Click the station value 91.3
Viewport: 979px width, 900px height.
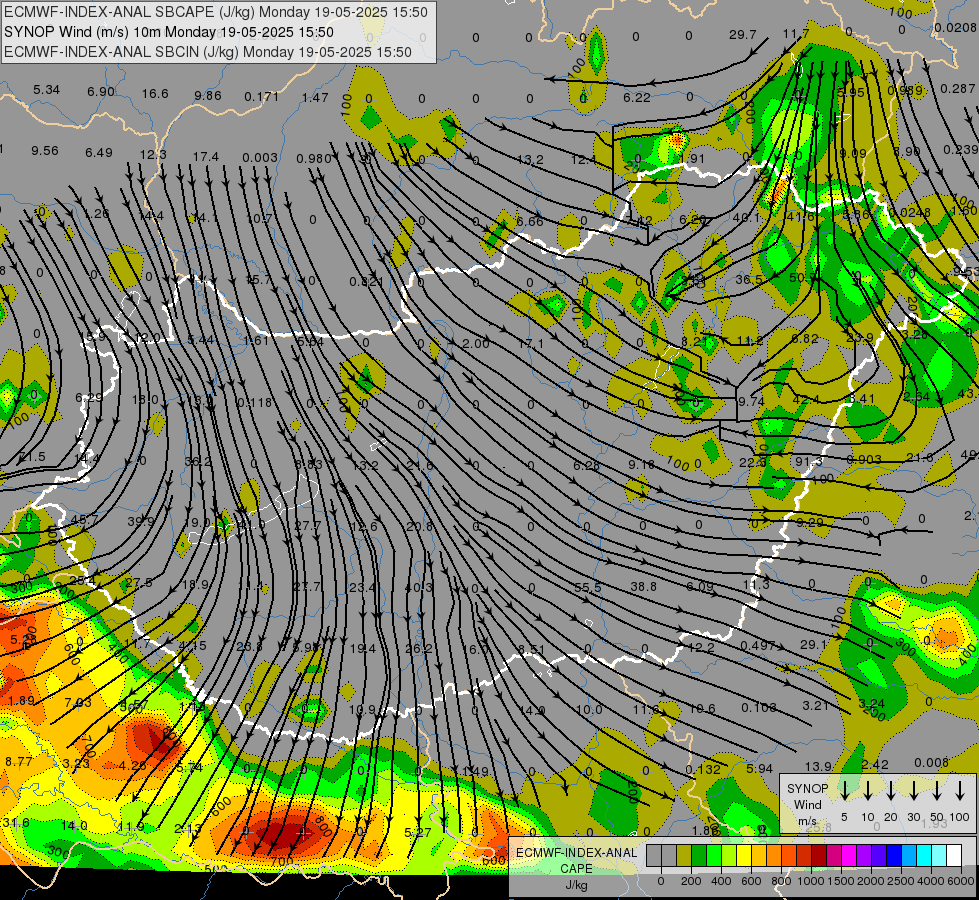pyautogui.click(x=809, y=462)
